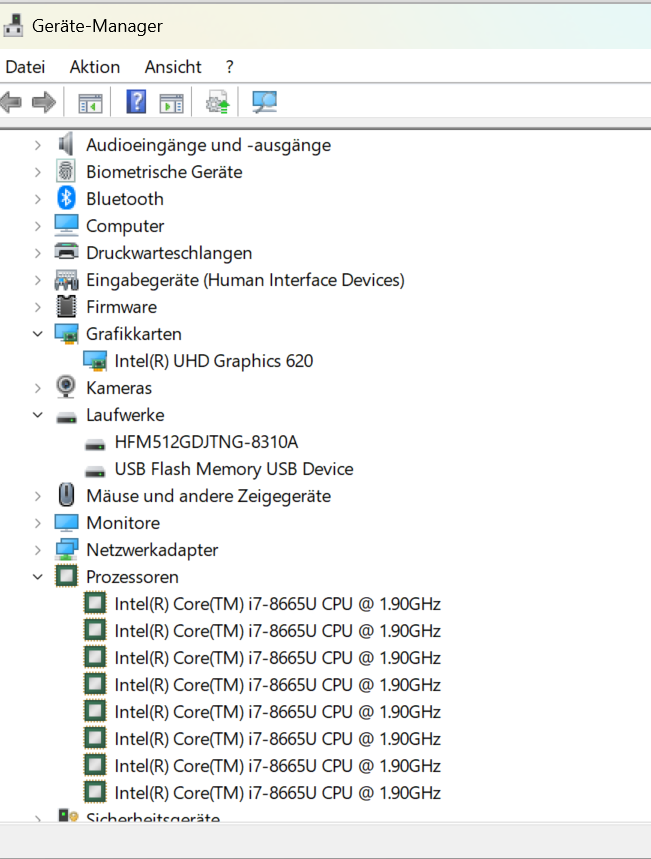The width and height of the screenshot is (651, 859).
Task: Select the Monitore category label
Action: tap(123, 523)
